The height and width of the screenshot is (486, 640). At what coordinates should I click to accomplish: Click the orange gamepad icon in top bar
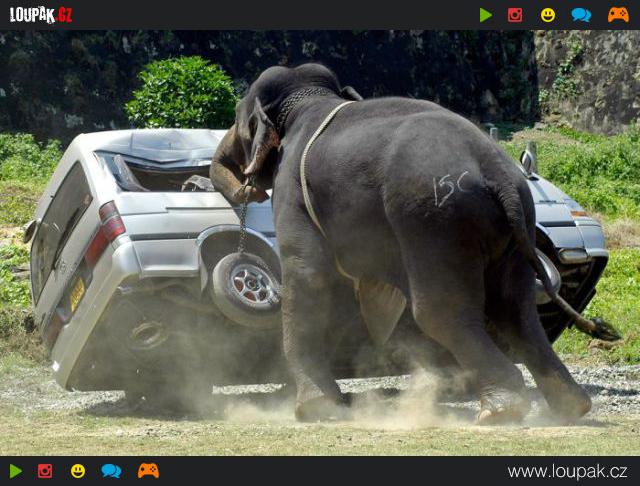(x=618, y=15)
